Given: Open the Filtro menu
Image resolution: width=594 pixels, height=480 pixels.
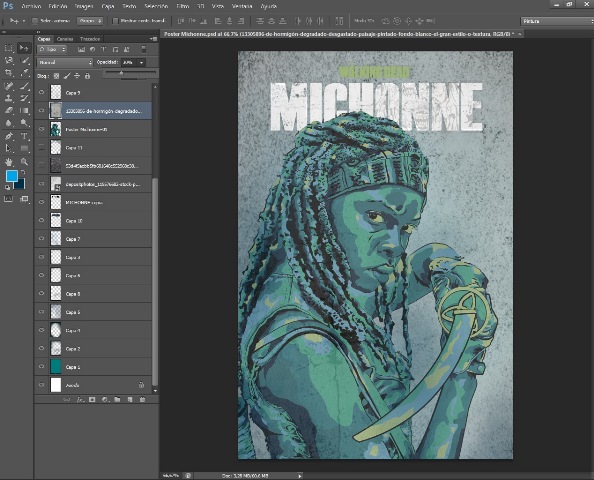Looking at the screenshot, I should 183,6.
